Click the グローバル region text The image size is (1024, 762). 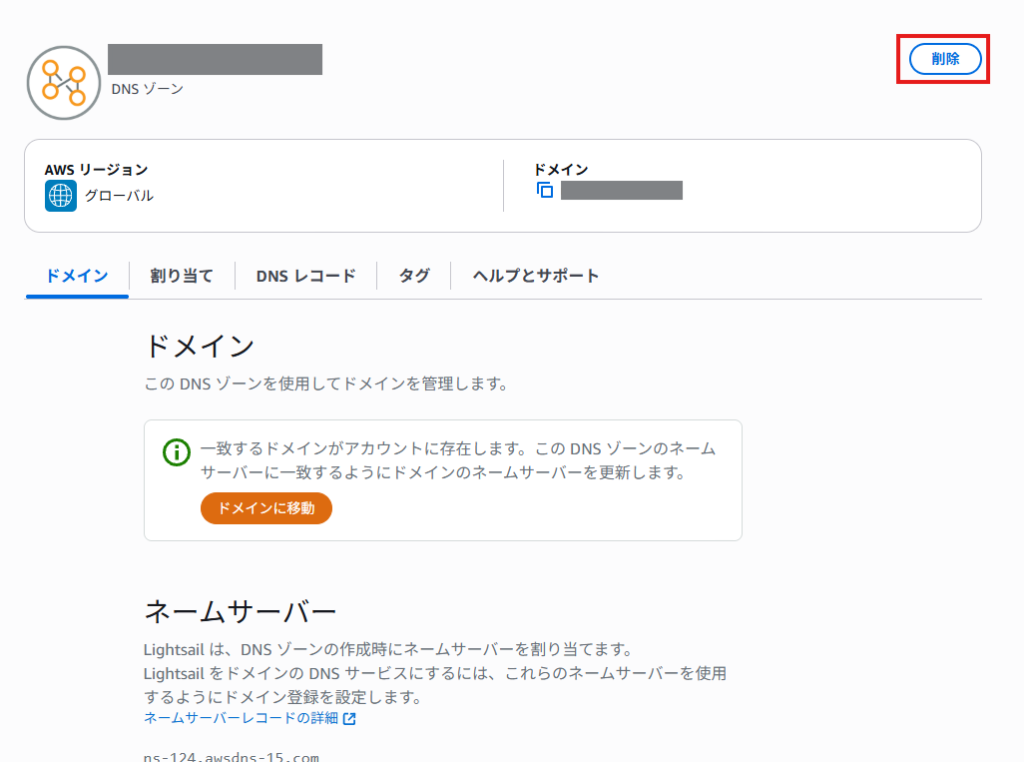click(119, 196)
